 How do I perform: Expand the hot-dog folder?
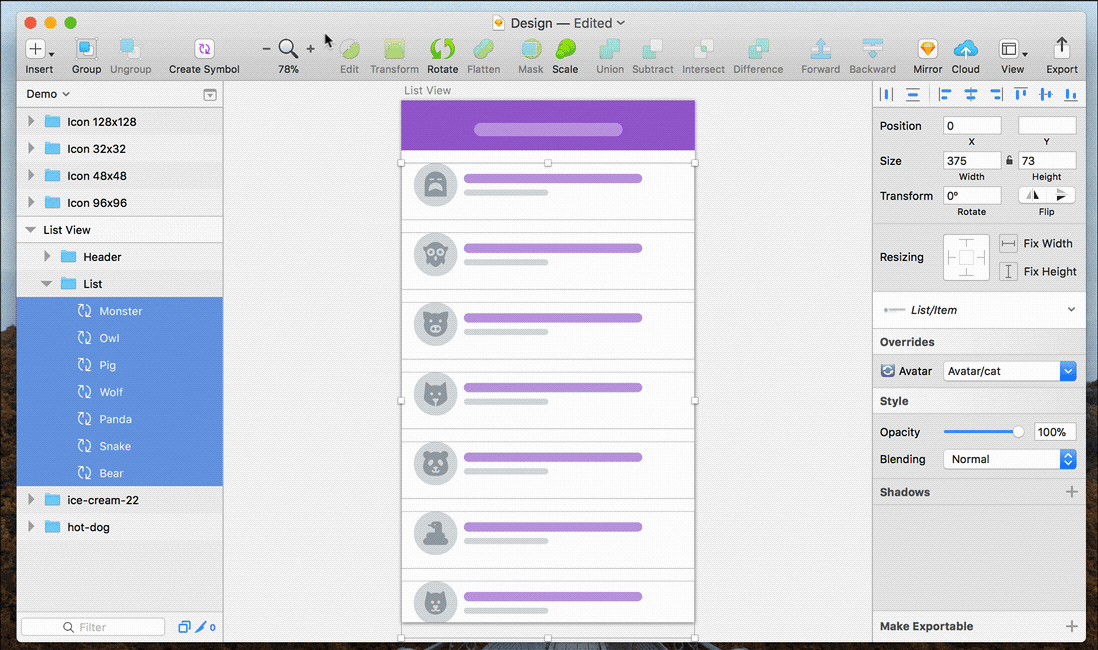coord(31,527)
